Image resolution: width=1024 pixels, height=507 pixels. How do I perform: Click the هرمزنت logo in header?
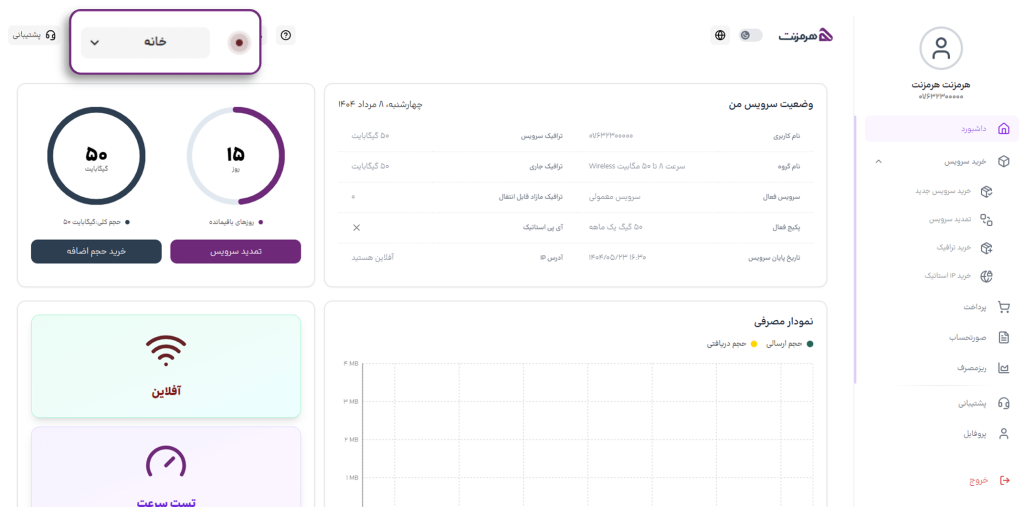point(805,35)
